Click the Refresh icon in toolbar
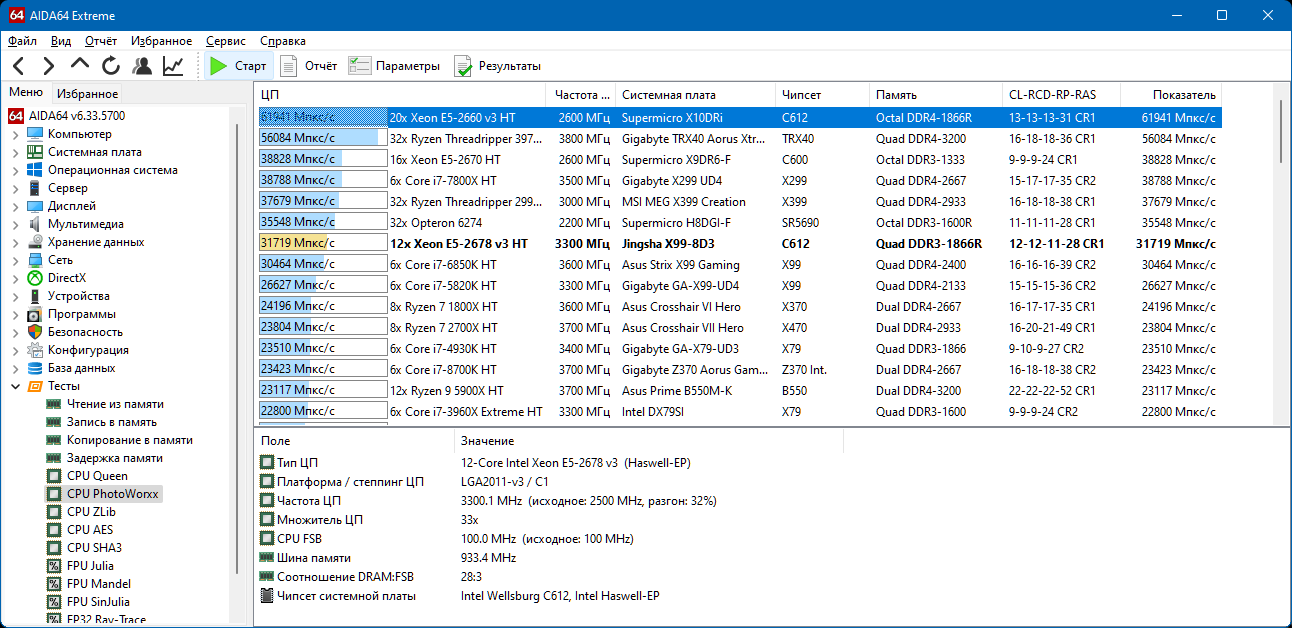This screenshot has height=628, width=1292. [111, 66]
